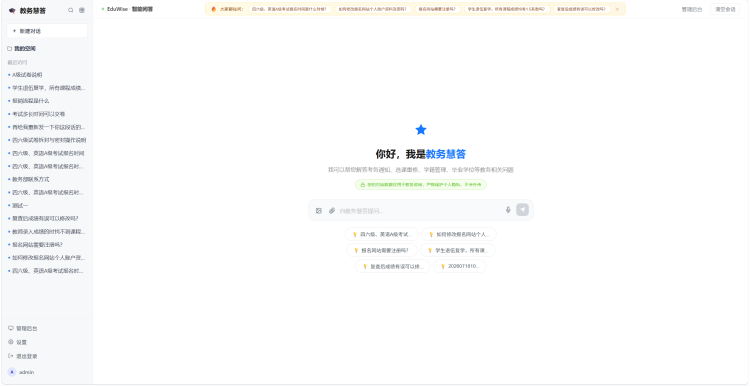Image resolution: width=750 pixels, height=386 pixels.
Task: Open 设置 in the sidebar
Action: [x=18, y=342]
